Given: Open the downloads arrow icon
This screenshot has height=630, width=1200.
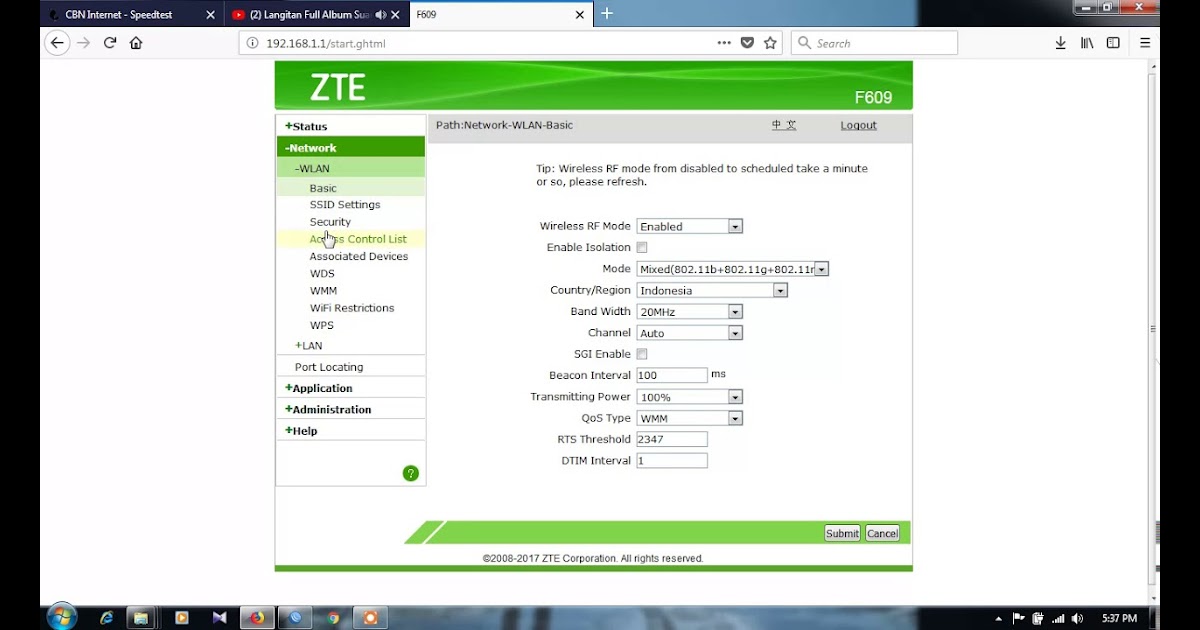Looking at the screenshot, I should [x=1060, y=43].
